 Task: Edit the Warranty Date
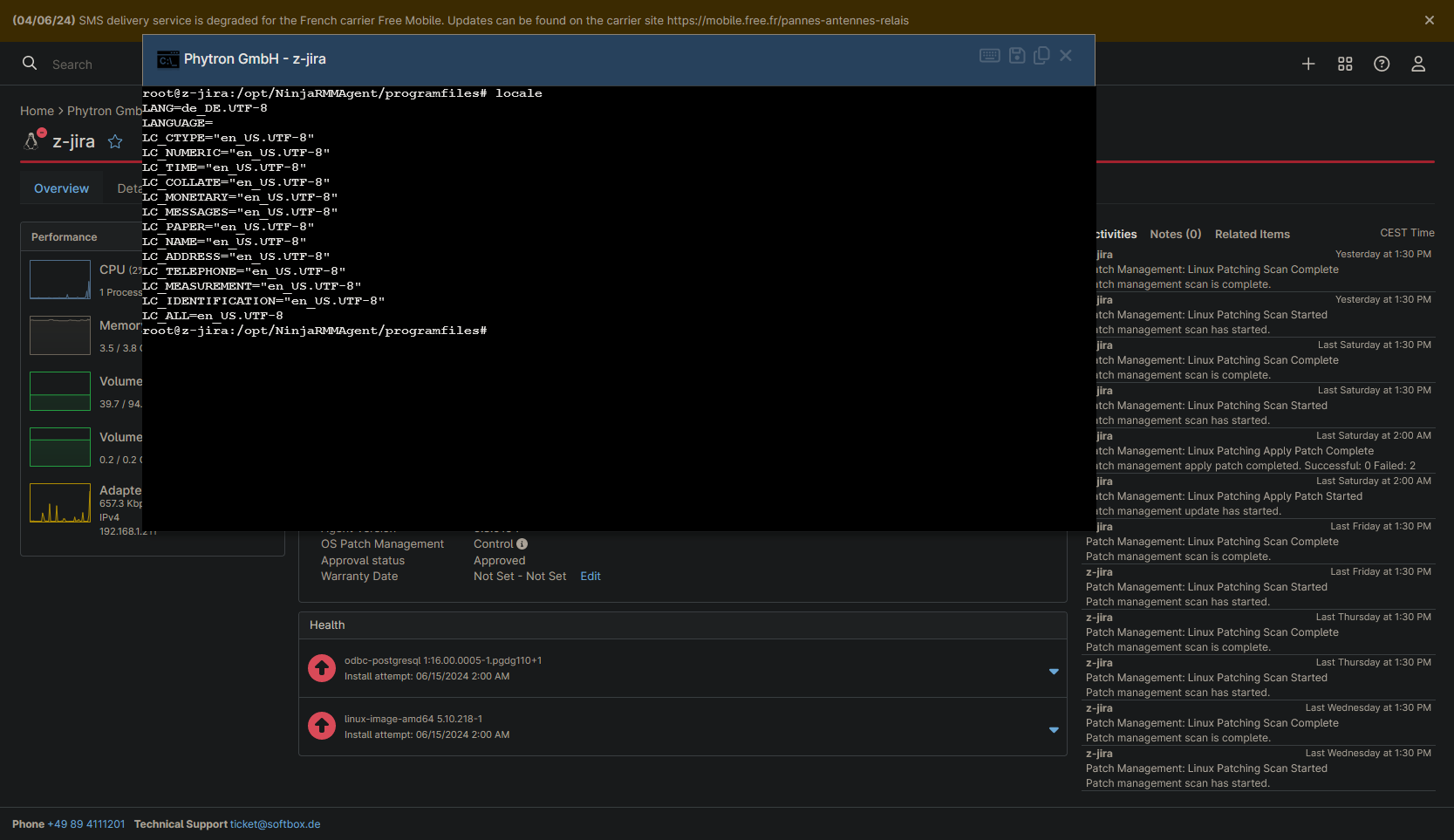(590, 577)
